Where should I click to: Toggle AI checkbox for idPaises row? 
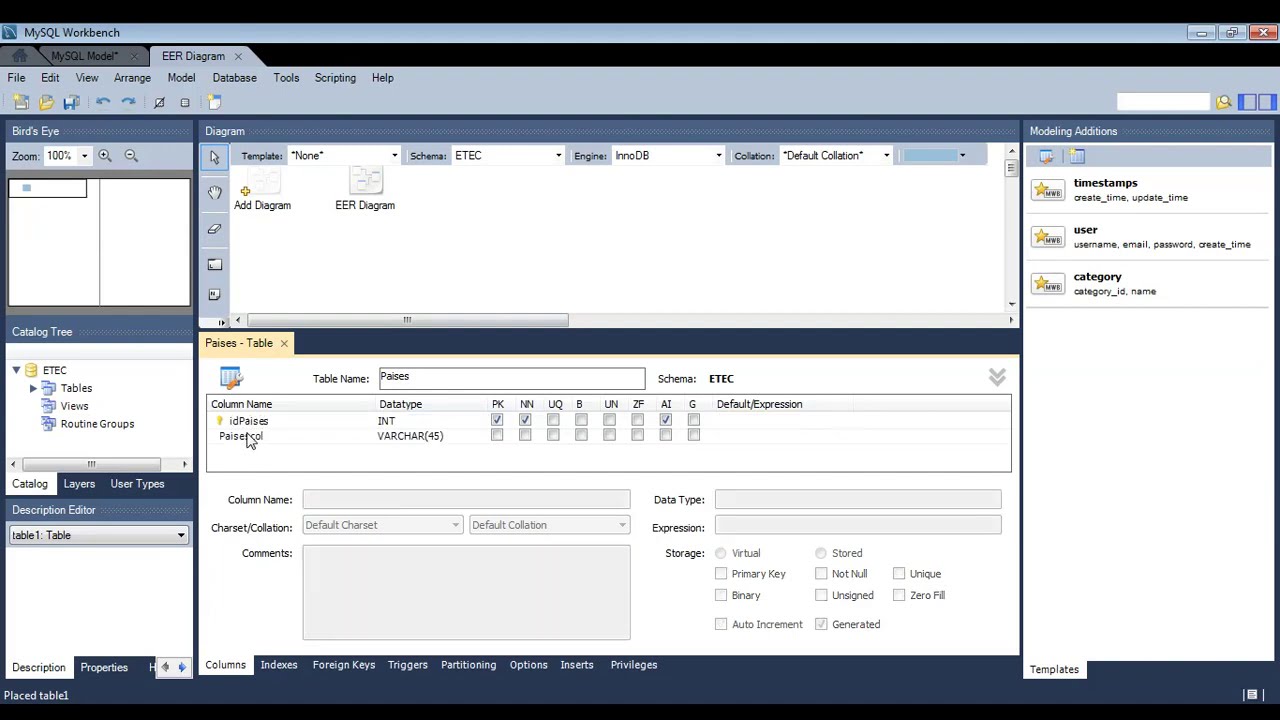(x=665, y=421)
